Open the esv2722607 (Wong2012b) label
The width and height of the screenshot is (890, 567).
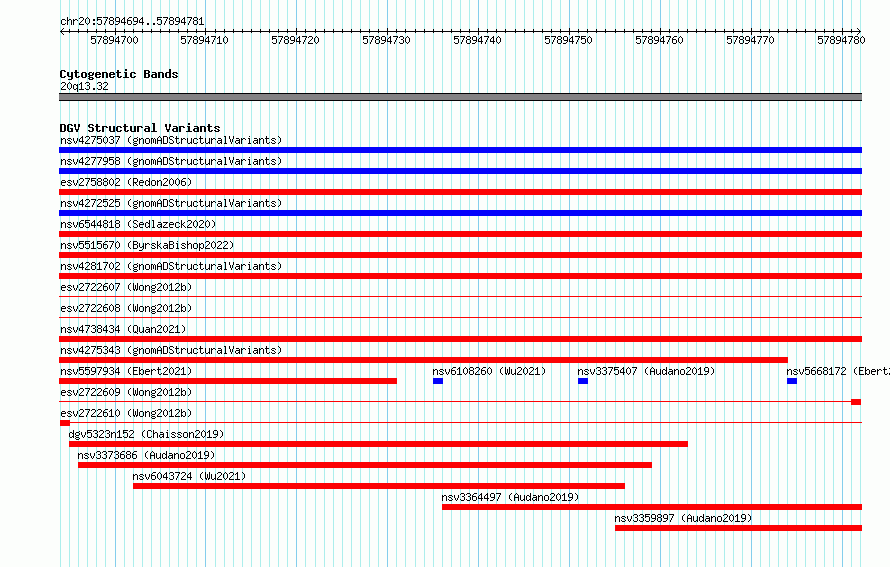click(126, 287)
